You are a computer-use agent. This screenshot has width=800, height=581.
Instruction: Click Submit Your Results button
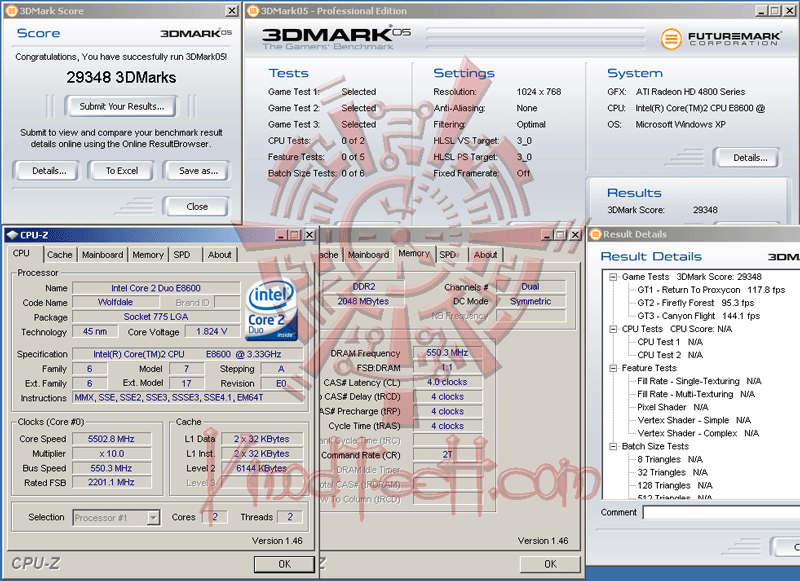pyautogui.click(x=121, y=107)
